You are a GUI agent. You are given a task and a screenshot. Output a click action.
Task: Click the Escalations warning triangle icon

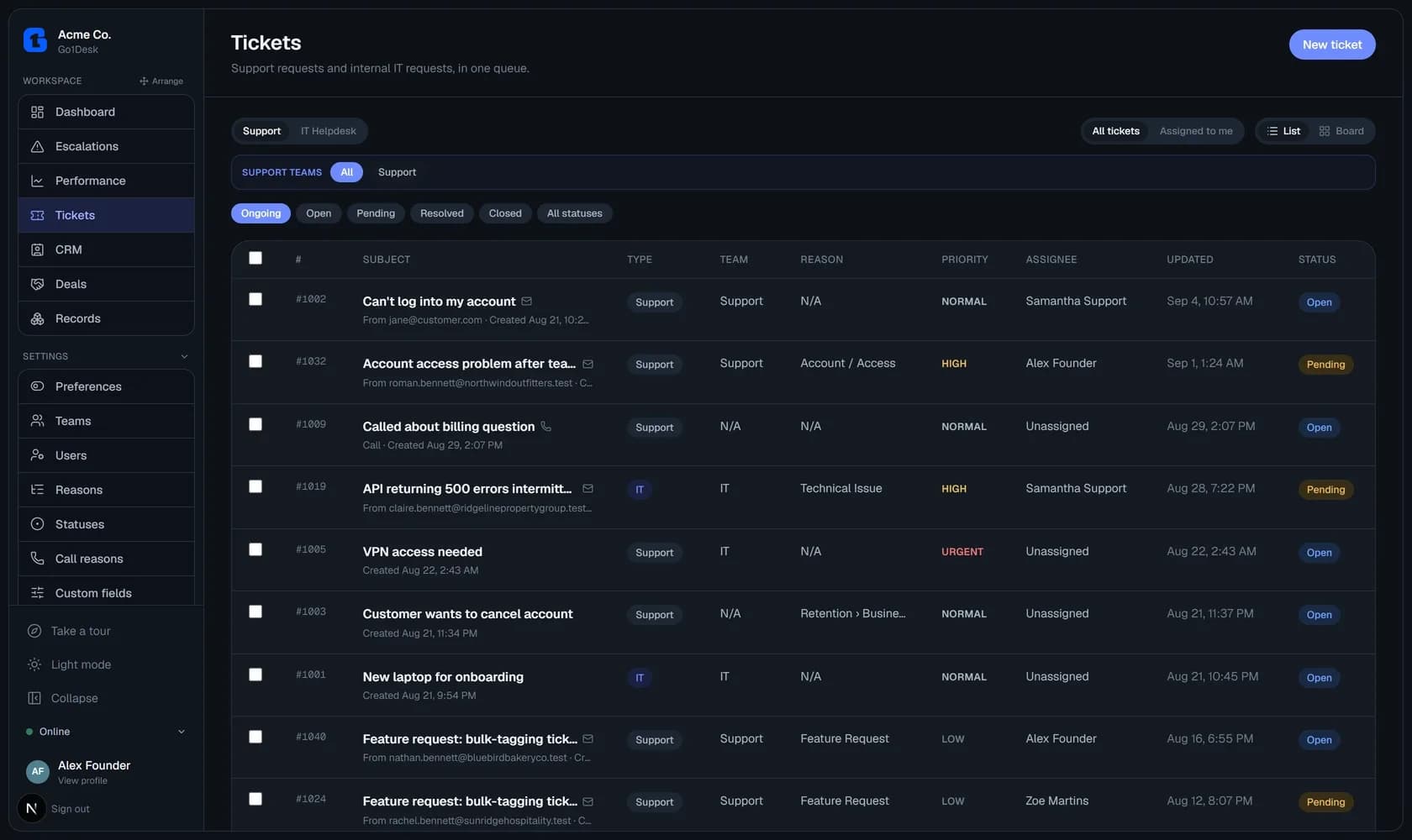[x=37, y=146]
